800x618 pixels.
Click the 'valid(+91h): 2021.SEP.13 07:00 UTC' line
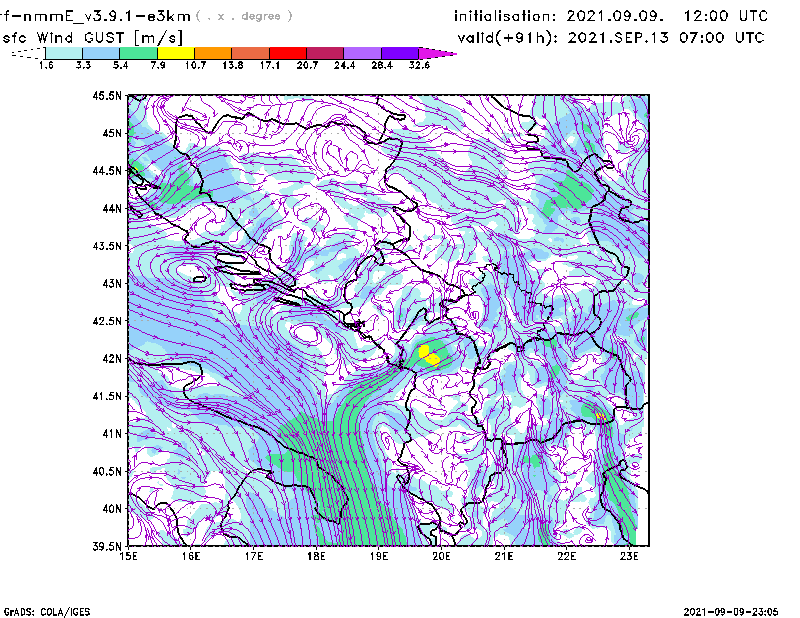(x=611, y=38)
